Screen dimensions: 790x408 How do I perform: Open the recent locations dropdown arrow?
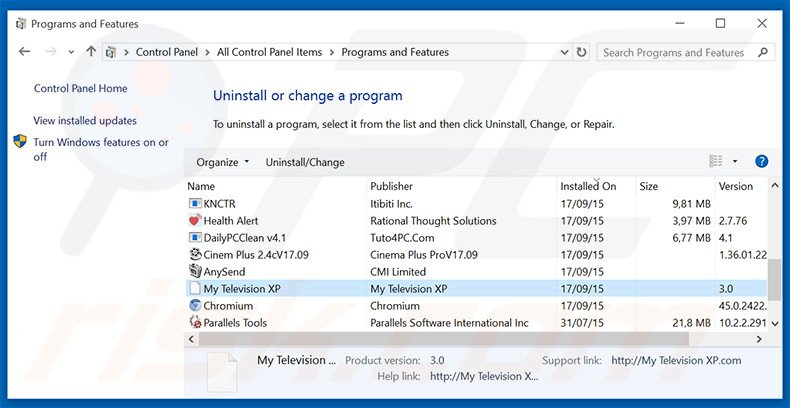coord(71,52)
